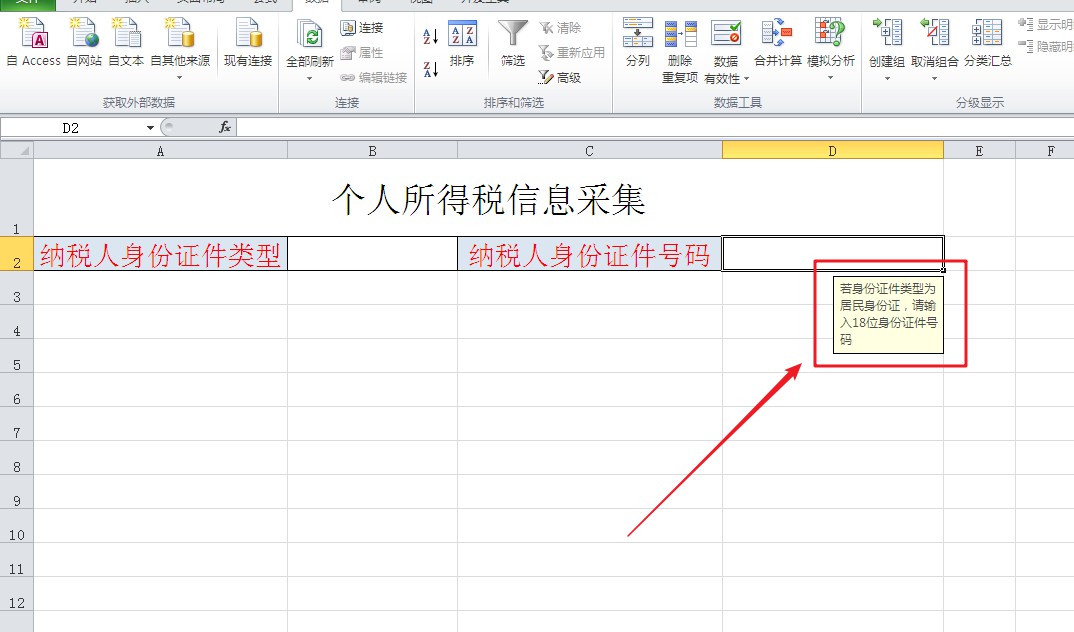Viewport: 1074px width, 632px height.
Task: Select column C header
Action: [589, 151]
